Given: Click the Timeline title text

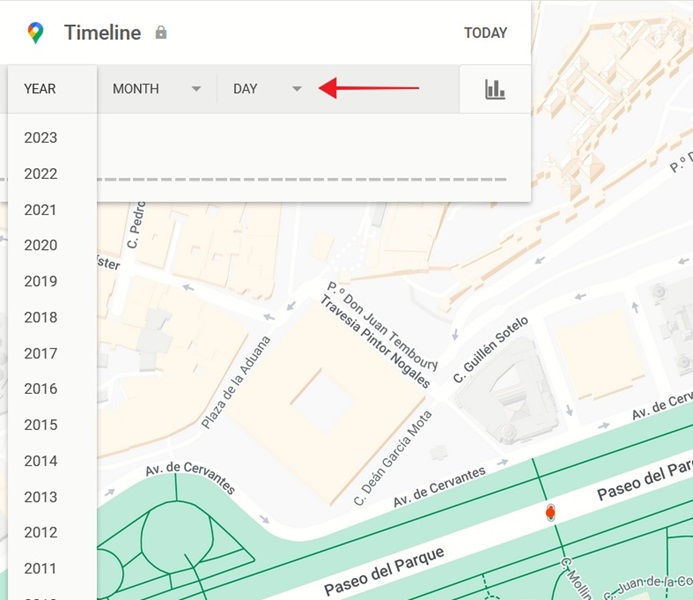Looking at the screenshot, I should 103,33.
